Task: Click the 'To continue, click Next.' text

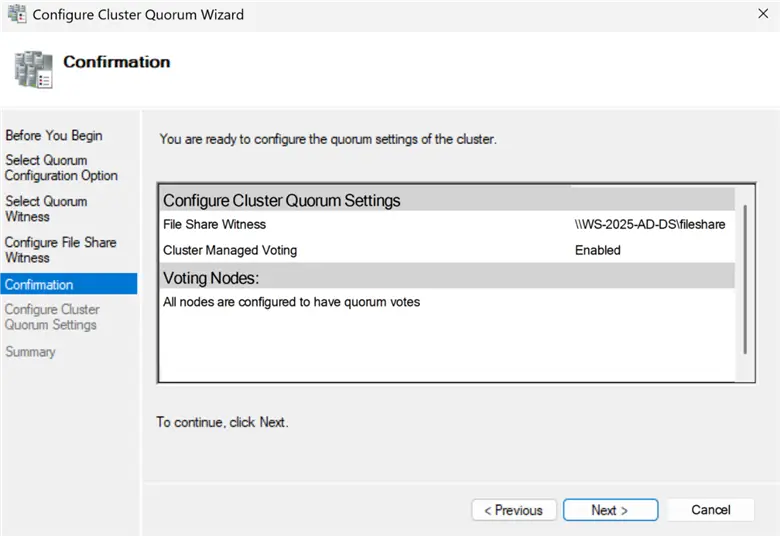Action: tap(222, 422)
